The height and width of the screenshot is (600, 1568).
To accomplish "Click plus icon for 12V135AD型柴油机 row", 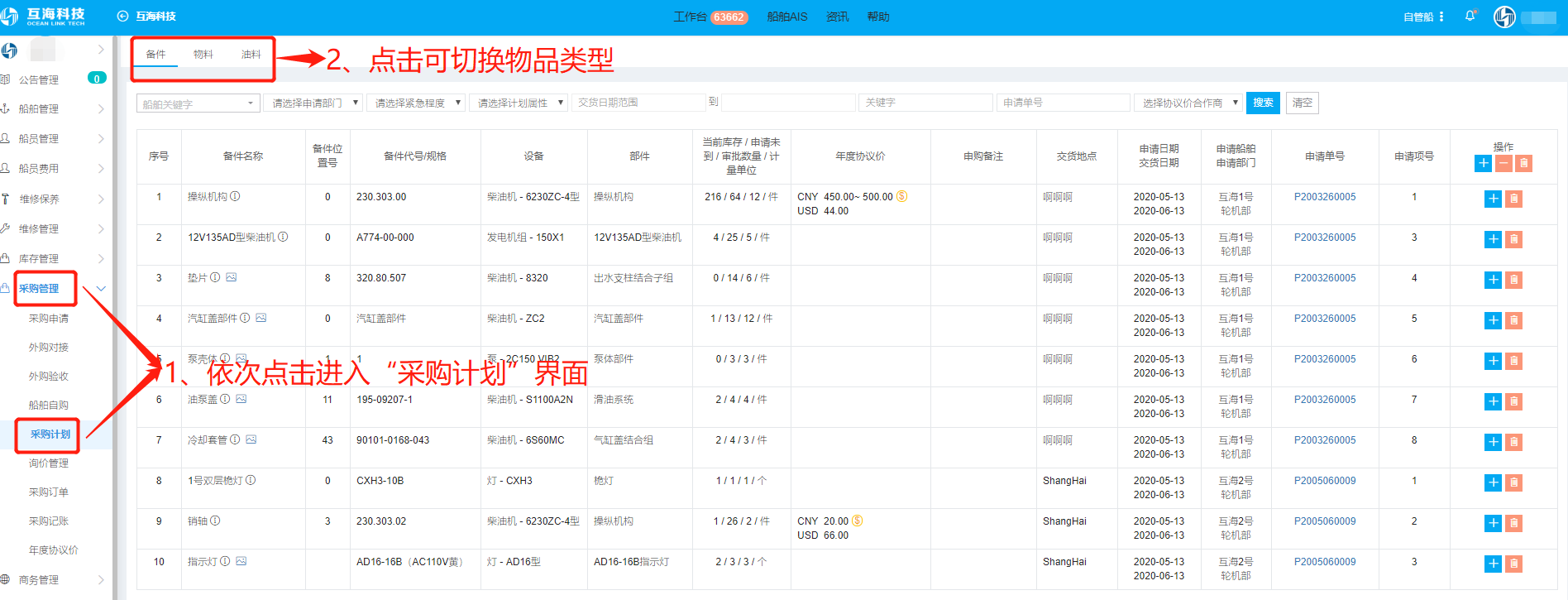I will (x=1493, y=239).
